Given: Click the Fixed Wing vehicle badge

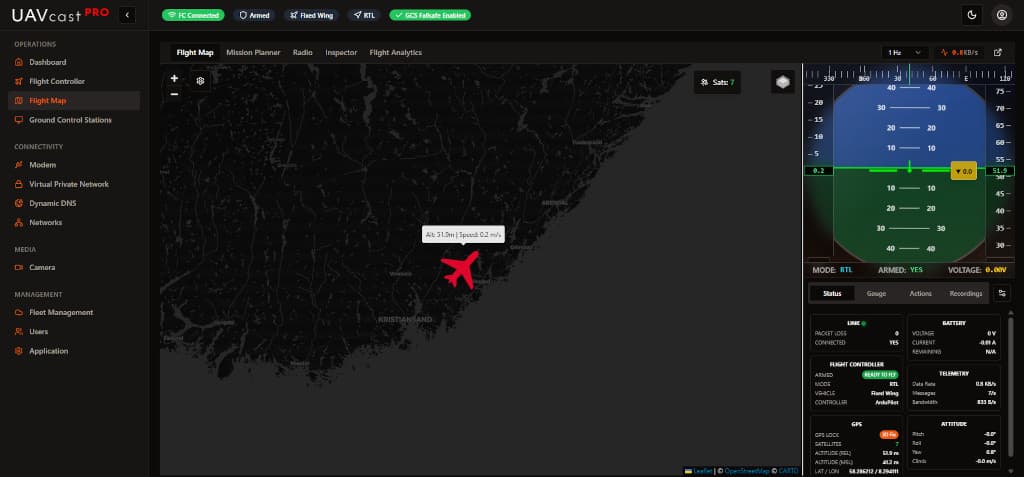Looking at the screenshot, I should pos(311,15).
